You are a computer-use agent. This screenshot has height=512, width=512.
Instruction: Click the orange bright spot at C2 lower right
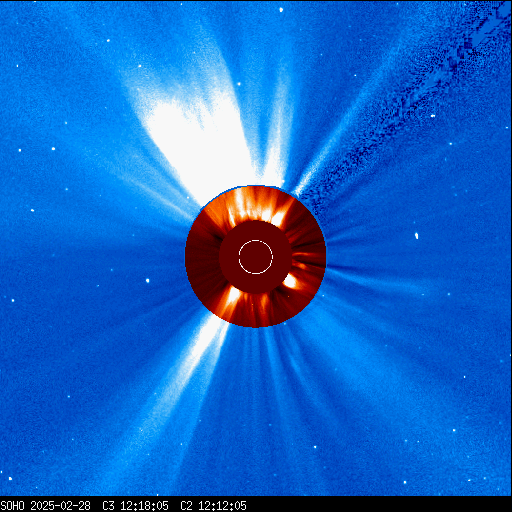[x=290, y=282]
